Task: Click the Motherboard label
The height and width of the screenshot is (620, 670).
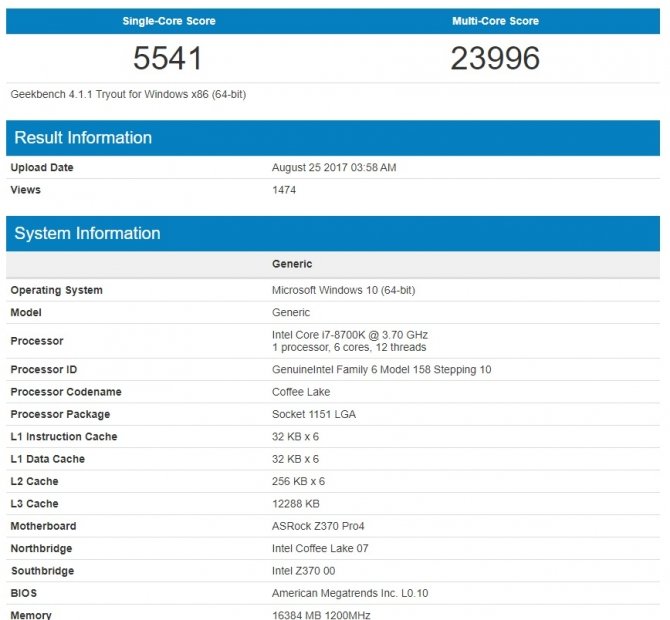Action: click(43, 526)
